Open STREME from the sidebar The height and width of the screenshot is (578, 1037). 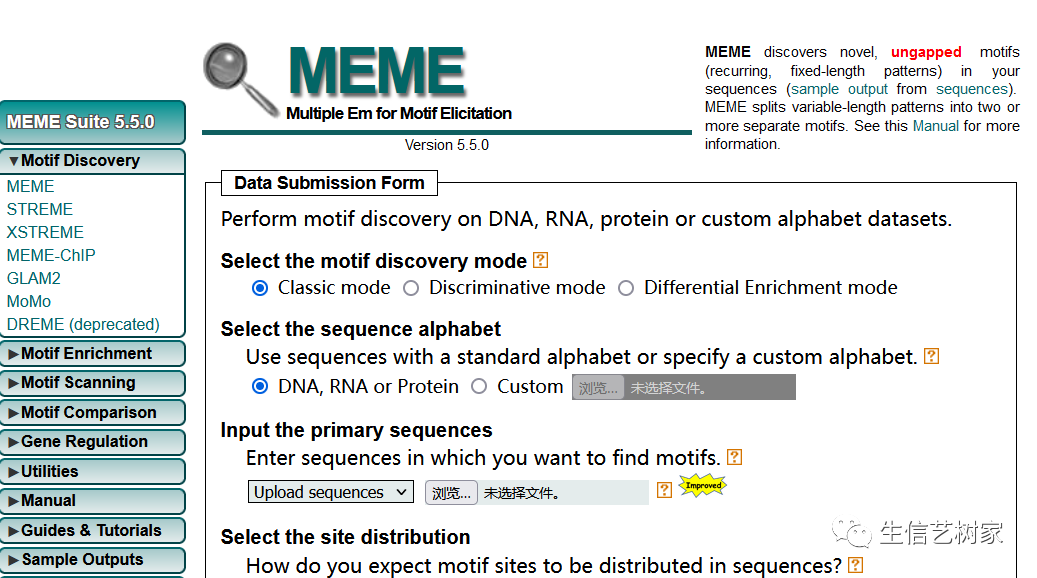[40, 210]
